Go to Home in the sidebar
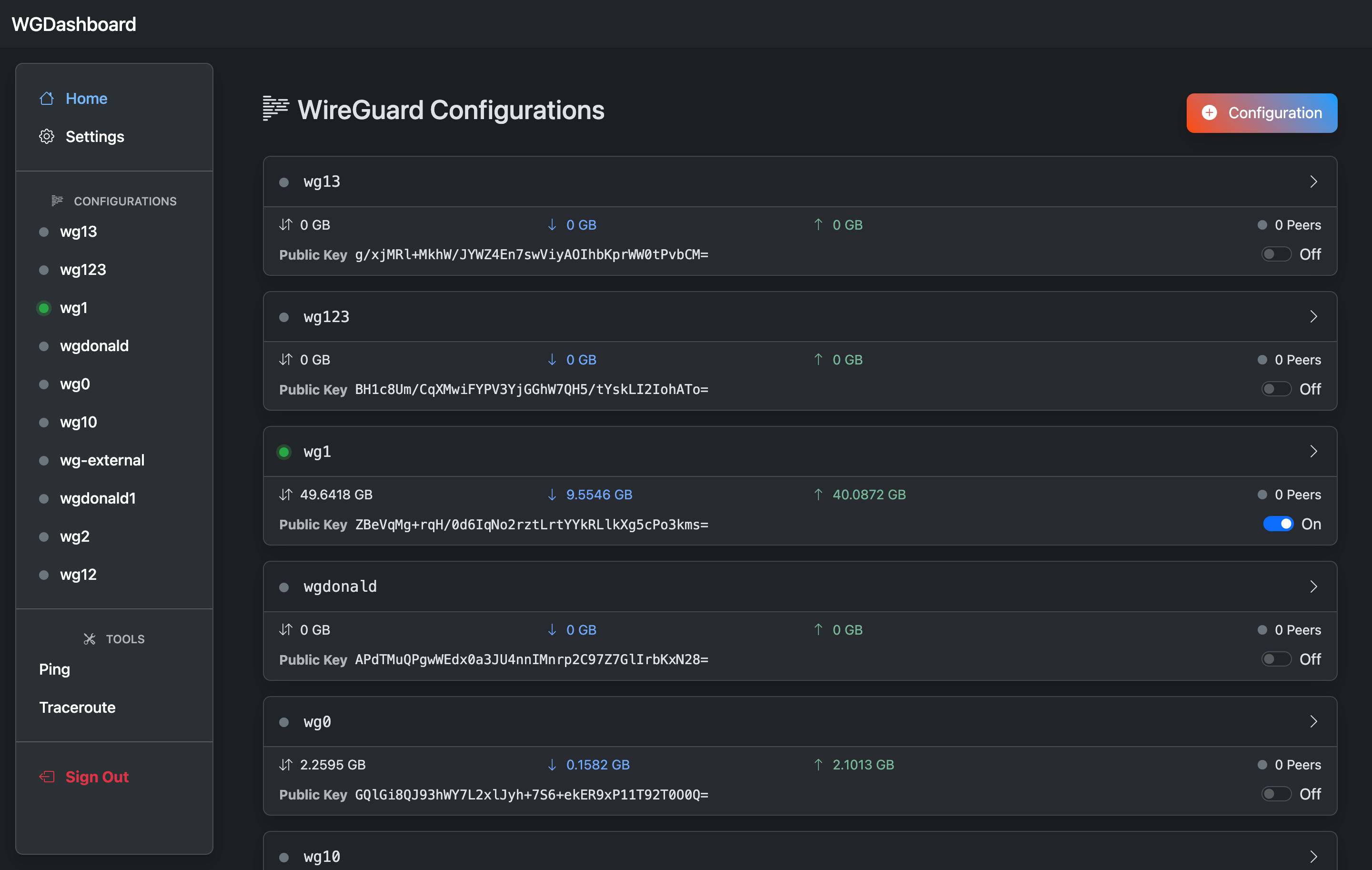This screenshot has height=870, width=1372. pos(114,99)
